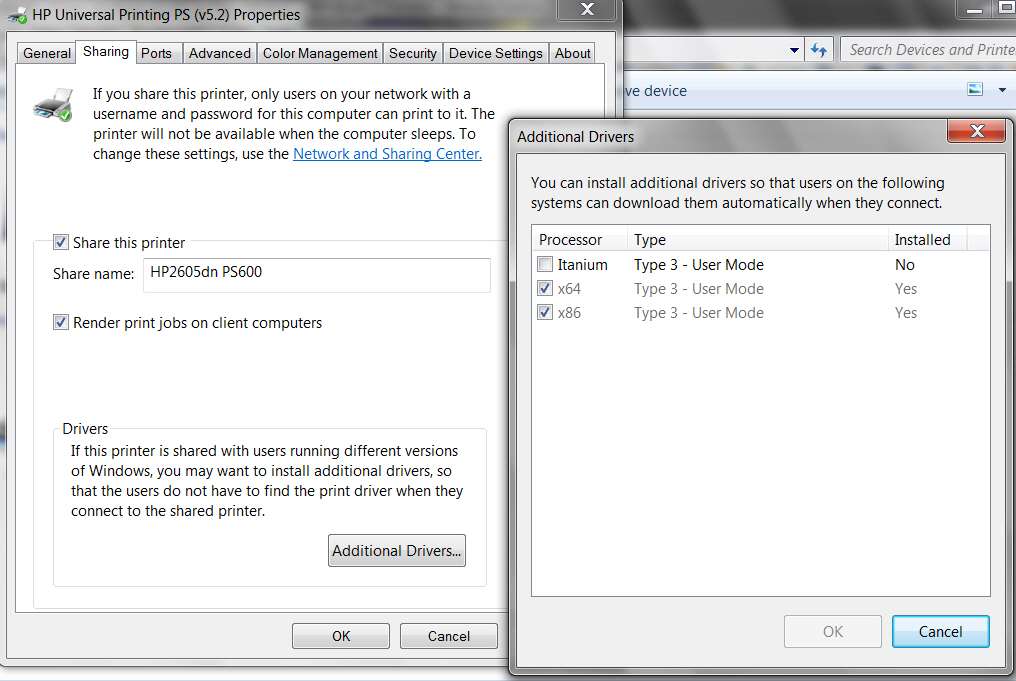Click the refresh arrows icon in Explorer toolbar

[818, 50]
